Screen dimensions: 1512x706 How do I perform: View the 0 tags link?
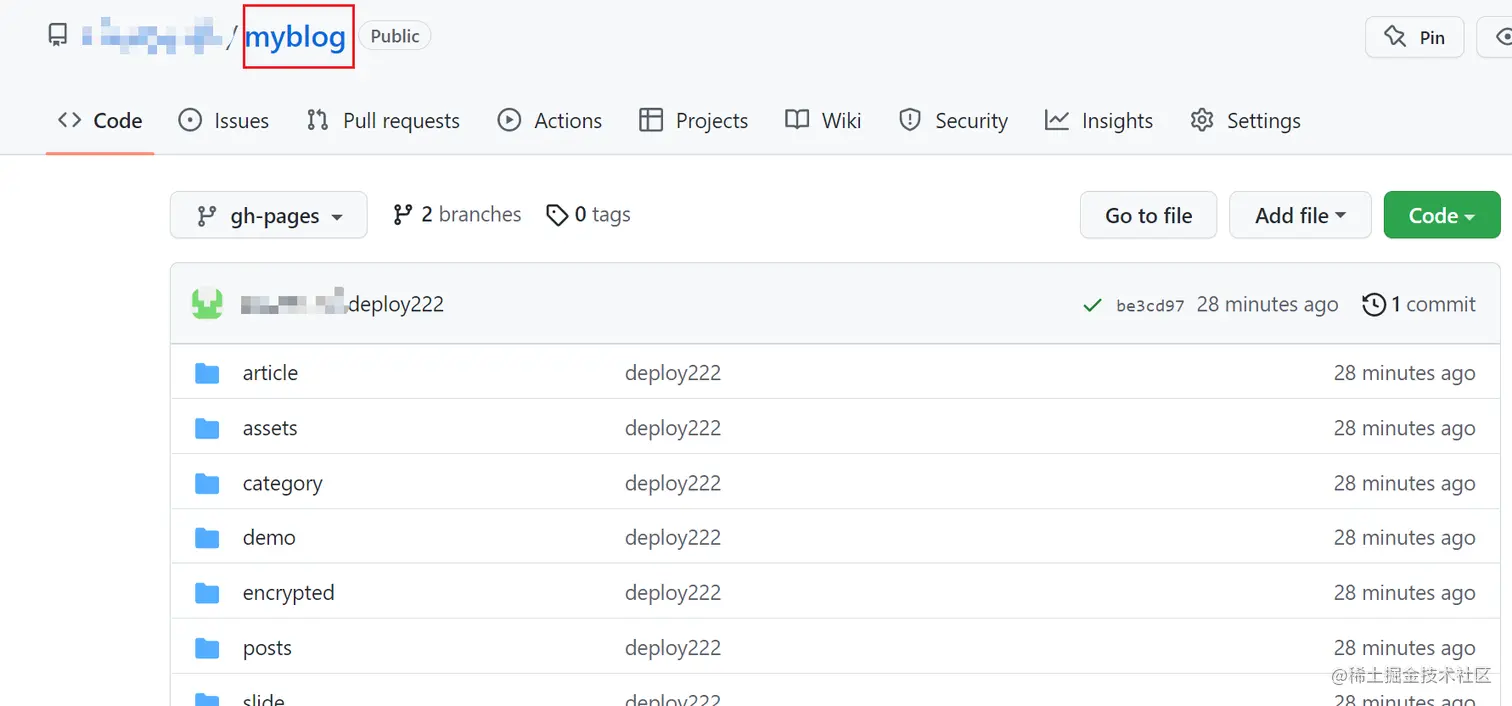click(588, 215)
